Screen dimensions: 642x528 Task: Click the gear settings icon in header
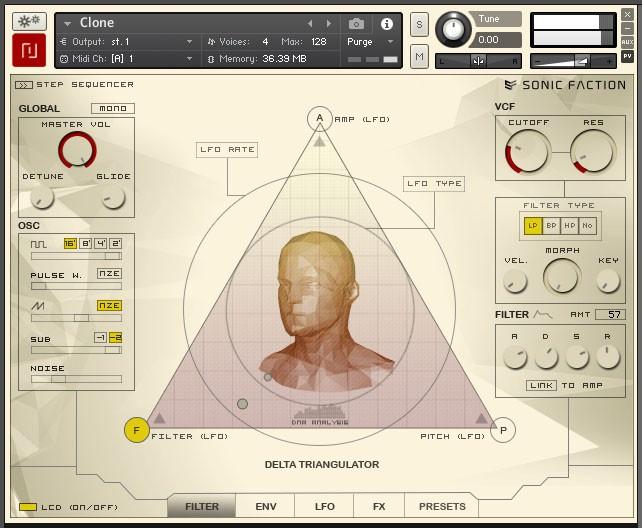[x=30, y=22]
